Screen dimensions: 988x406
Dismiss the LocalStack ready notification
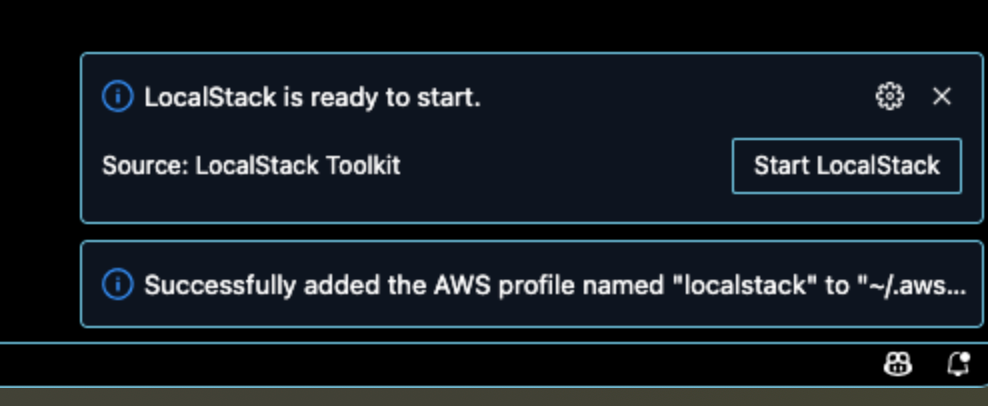pyautogui.click(x=941, y=96)
